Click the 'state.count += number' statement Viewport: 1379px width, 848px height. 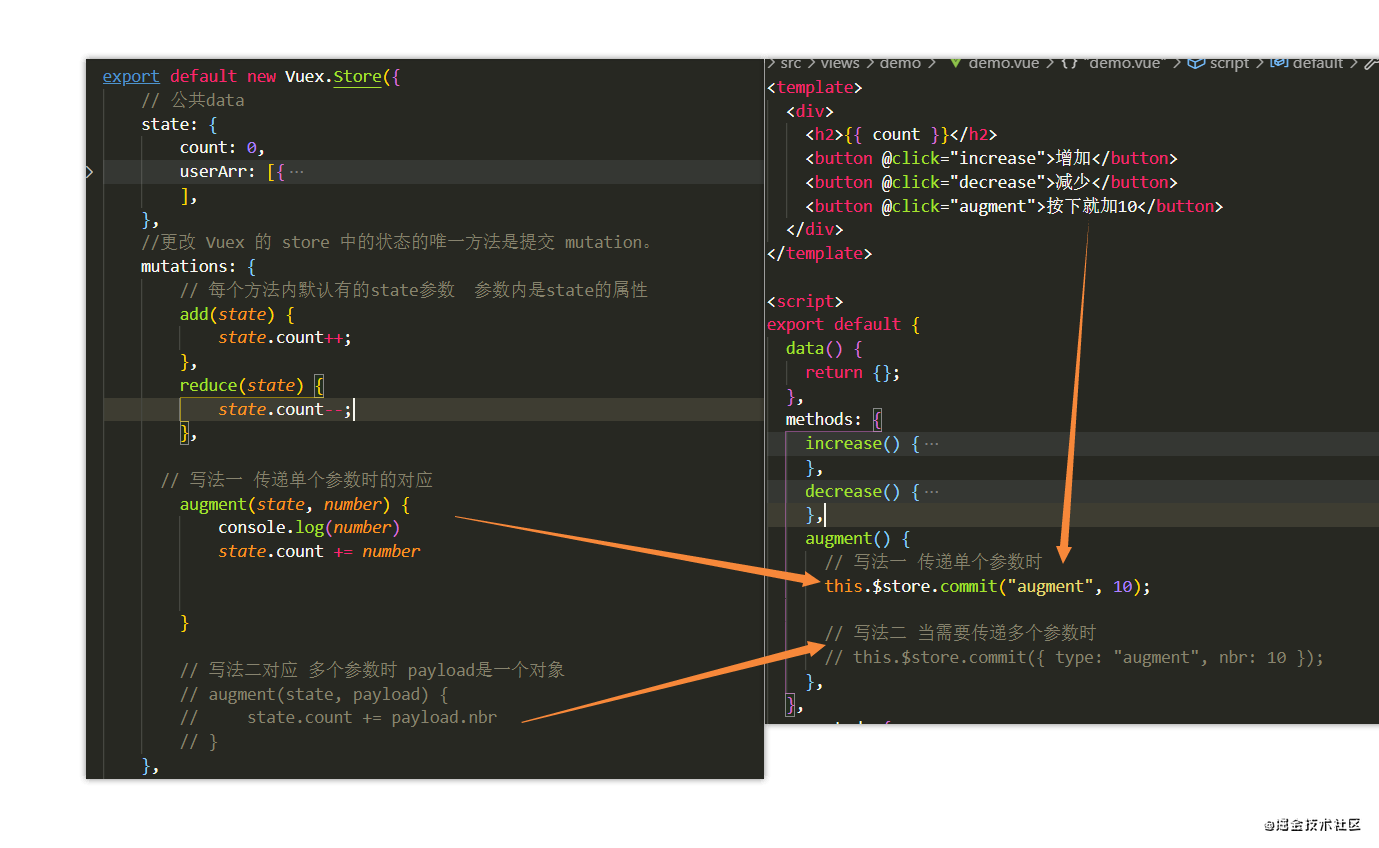[319, 552]
